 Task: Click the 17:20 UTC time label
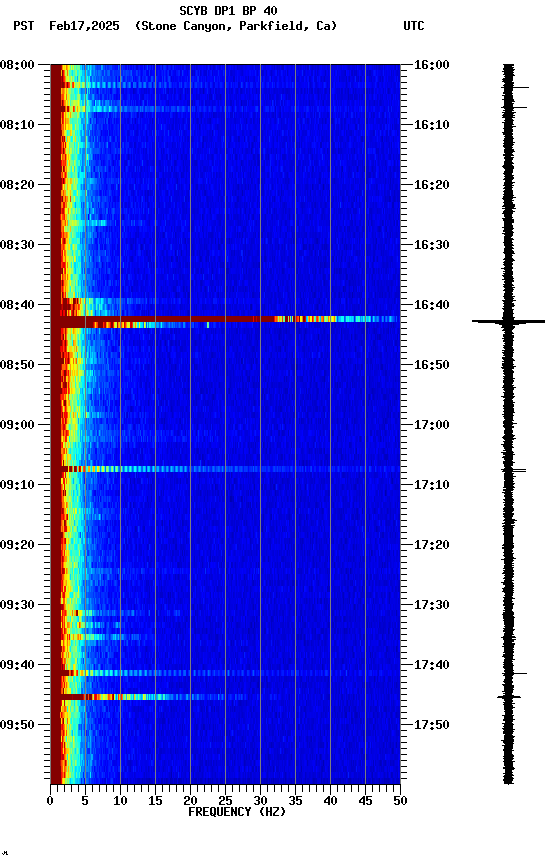tap(432, 545)
